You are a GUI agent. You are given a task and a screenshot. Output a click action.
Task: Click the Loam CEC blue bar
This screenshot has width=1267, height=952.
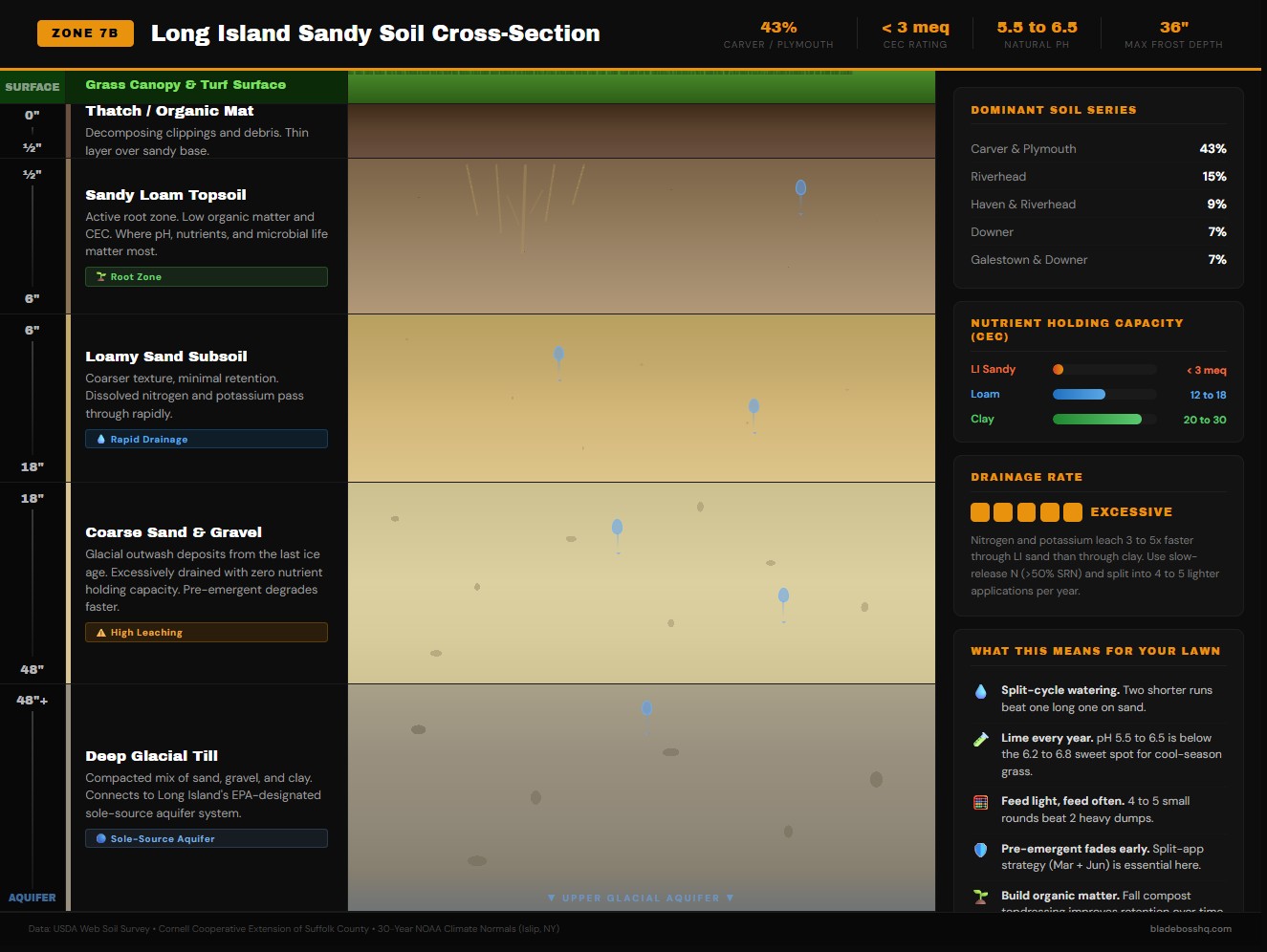coord(1079,395)
